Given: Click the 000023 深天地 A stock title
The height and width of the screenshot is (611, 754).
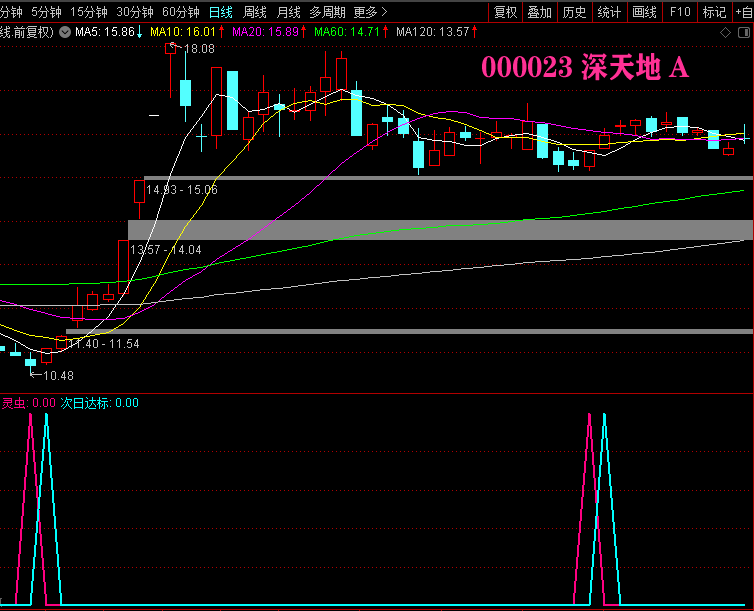Looking at the screenshot, I should pos(585,66).
